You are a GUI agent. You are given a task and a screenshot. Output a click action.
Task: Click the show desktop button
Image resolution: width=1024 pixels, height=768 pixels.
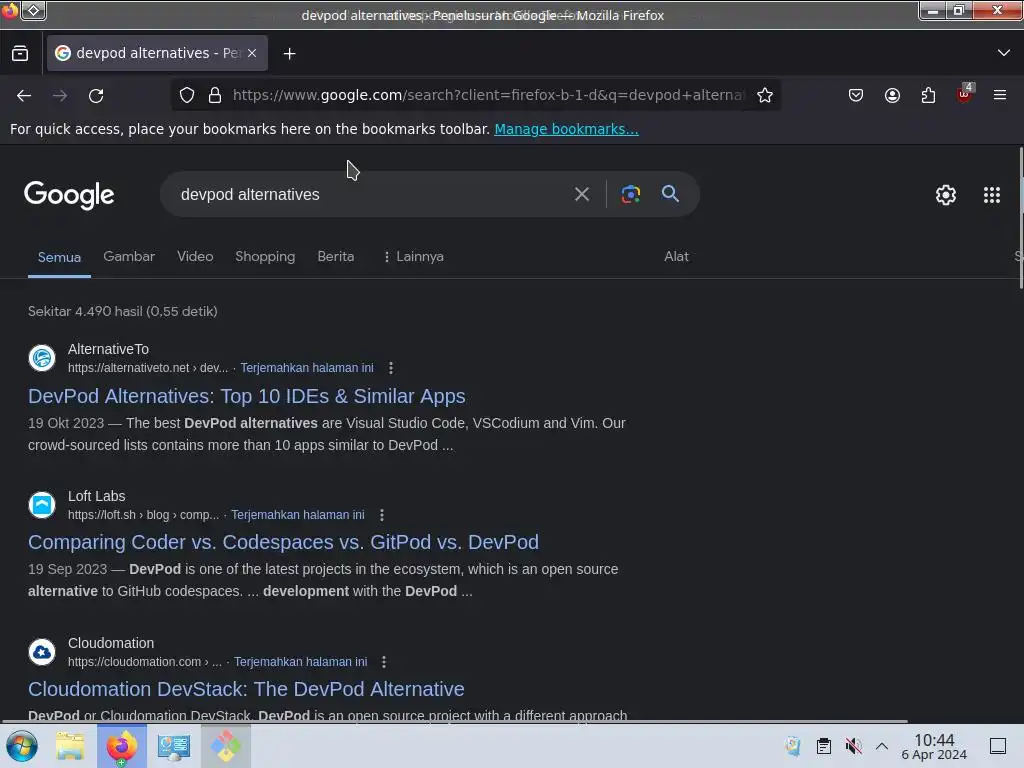click(x=997, y=746)
